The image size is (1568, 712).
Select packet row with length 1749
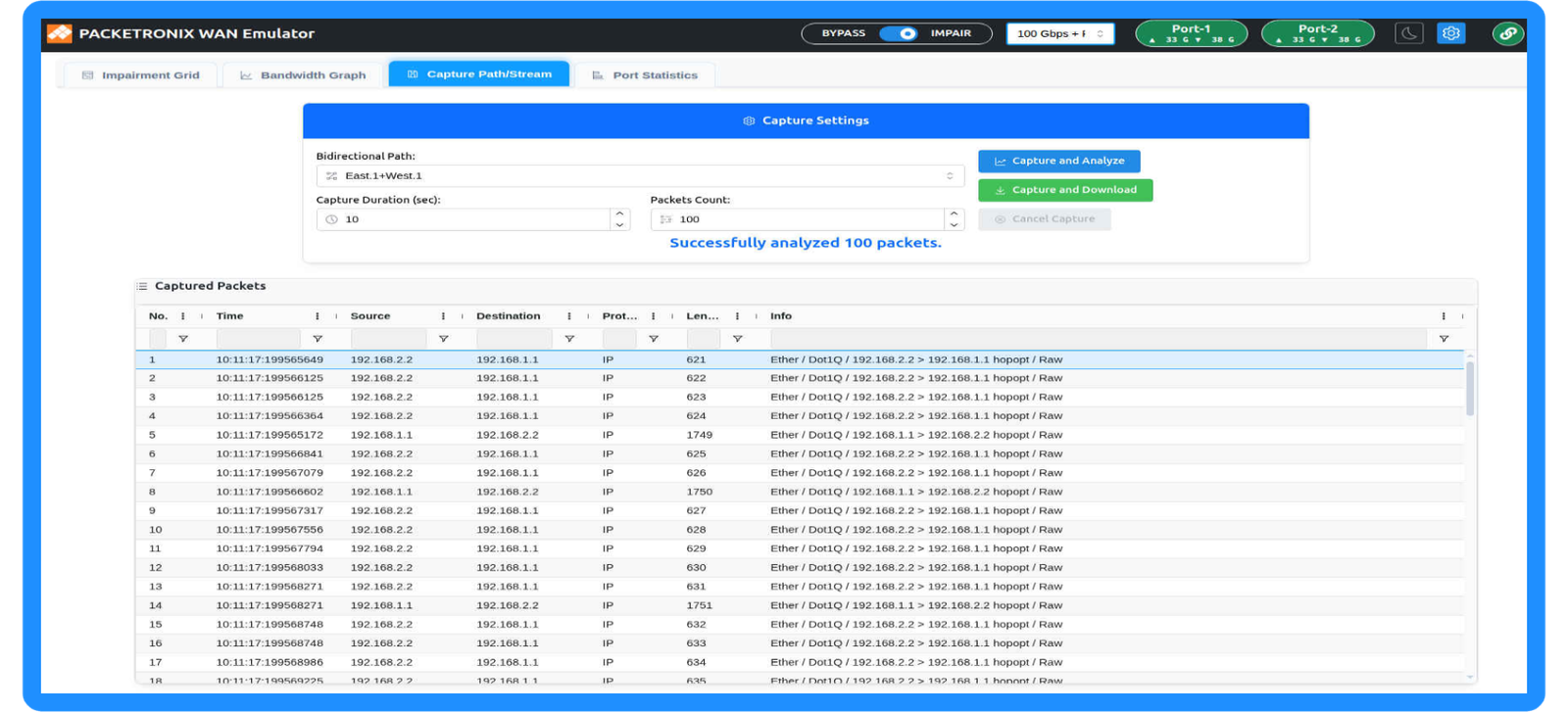(800, 435)
